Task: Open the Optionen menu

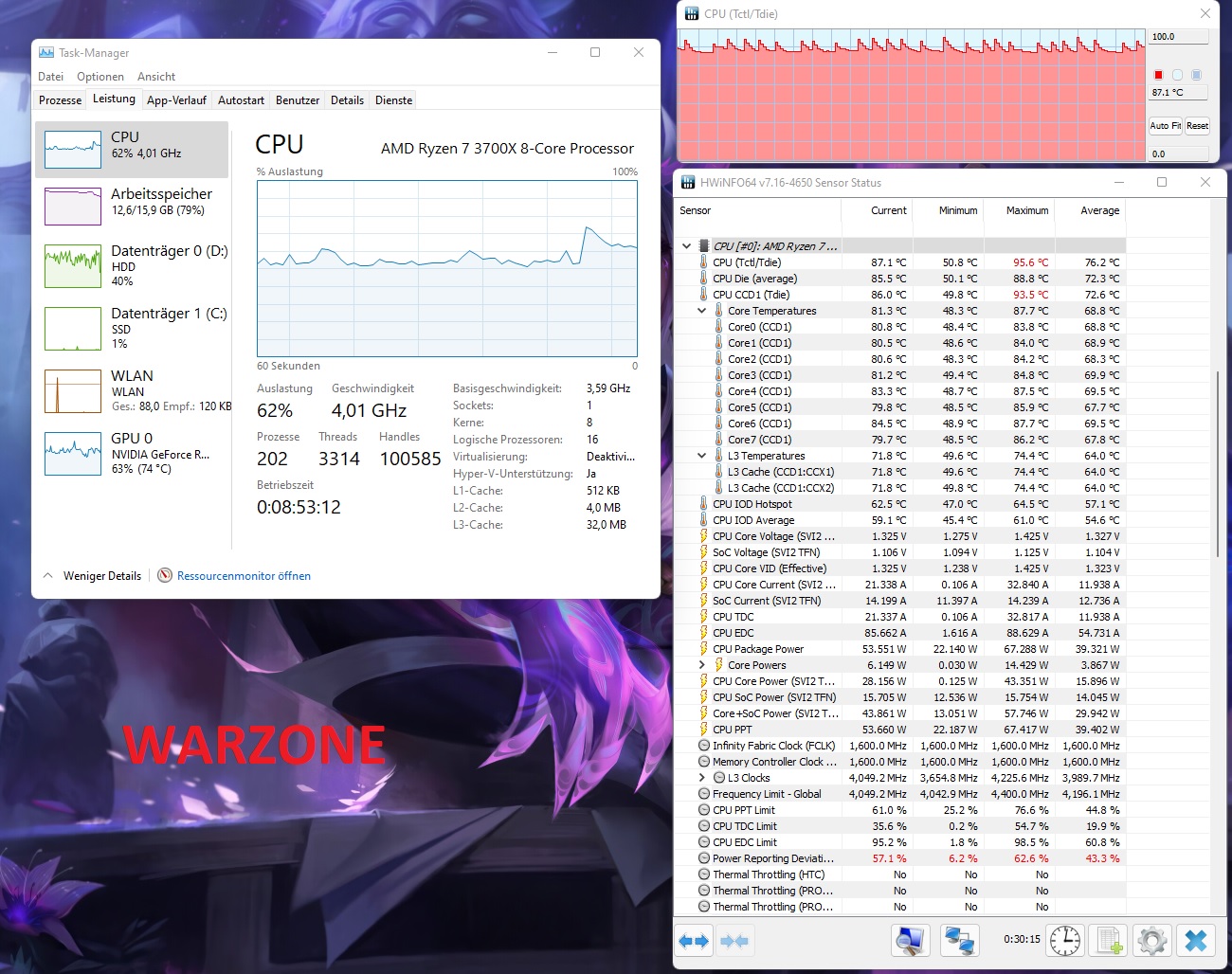Action: click(100, 77)
